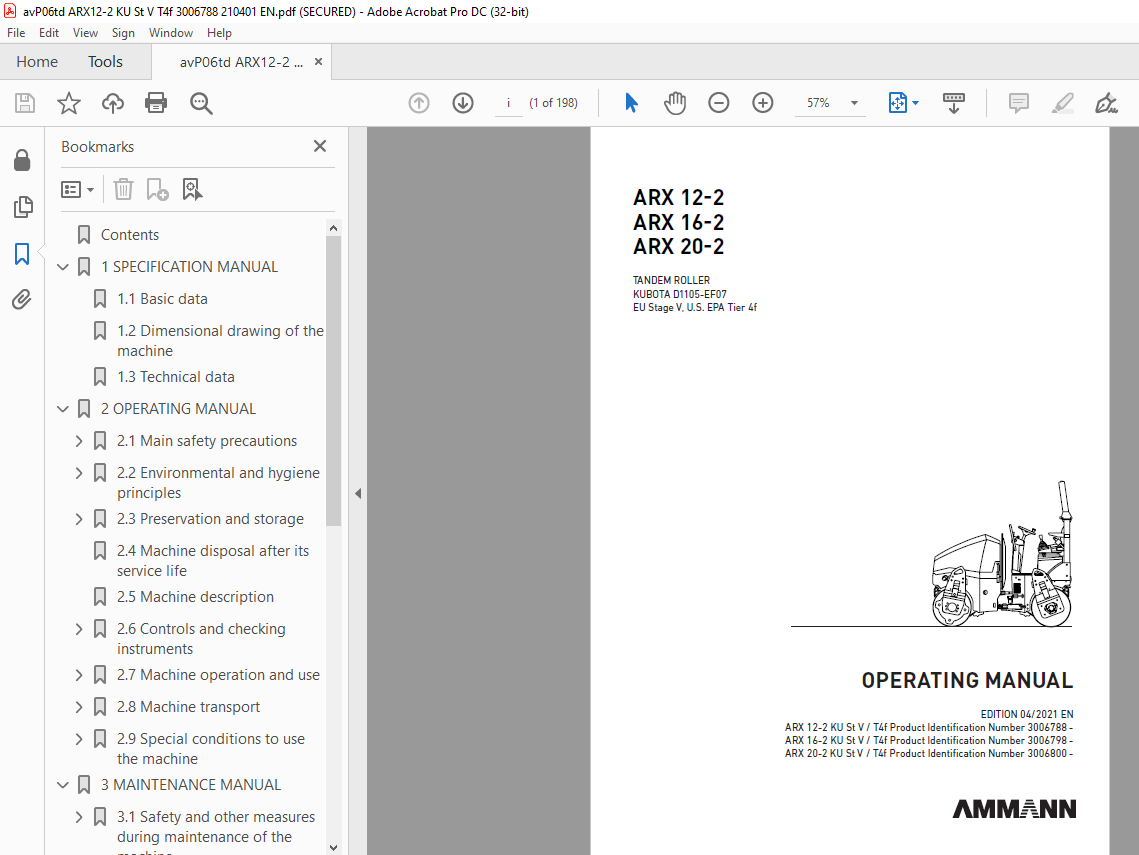This screenshot has width=1139, height=855.
Task: Jump to 2.5 Machine description
Action: click(x=195, y=597)
